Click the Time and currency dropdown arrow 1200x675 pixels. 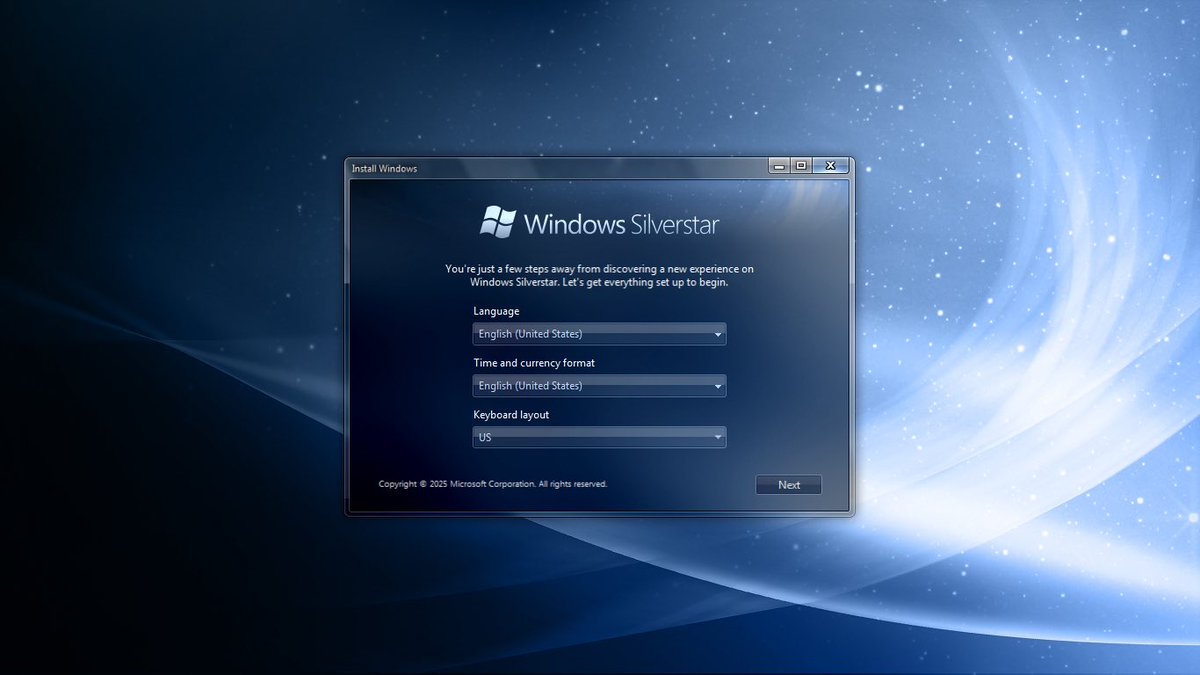[718, 386]
